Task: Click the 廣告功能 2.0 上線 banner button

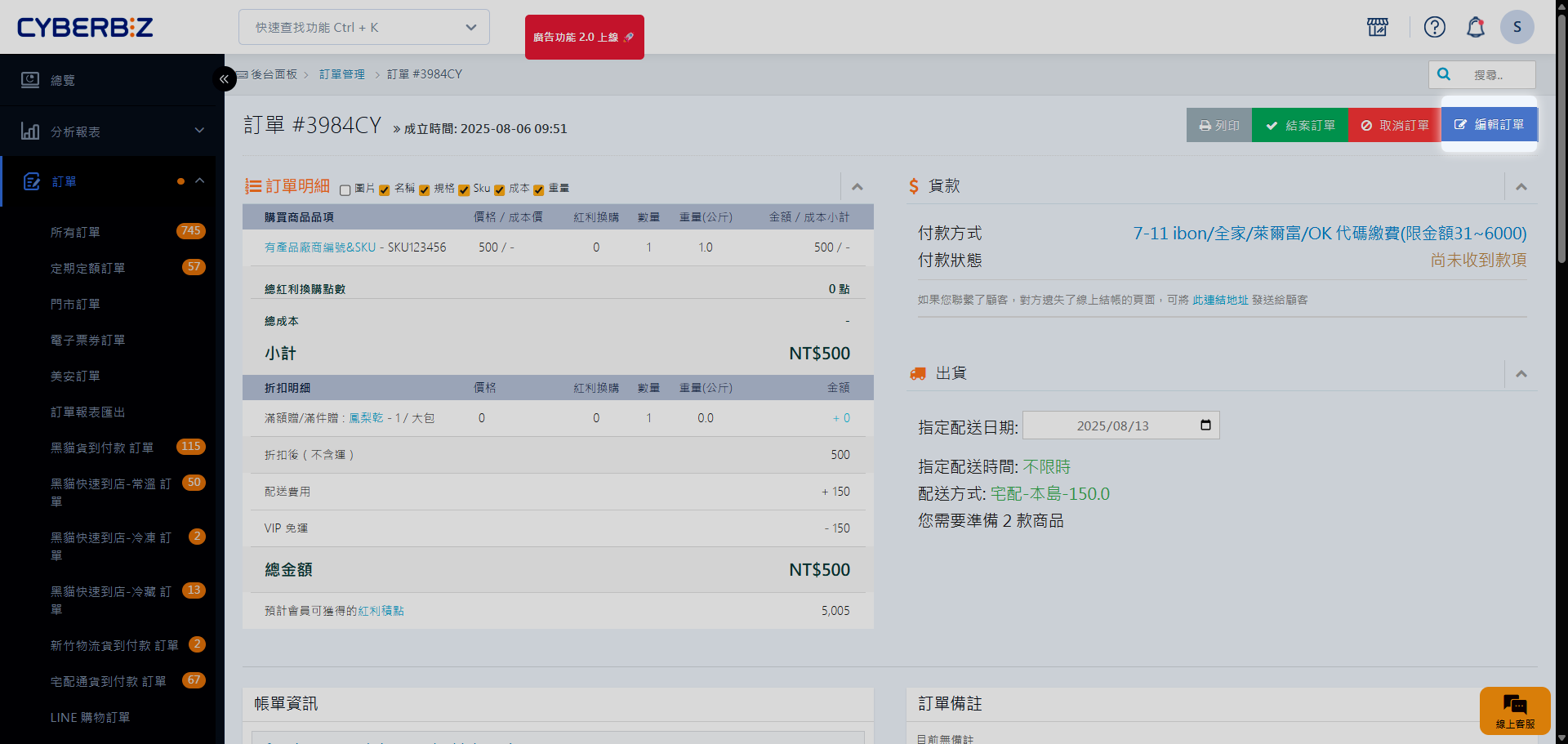Action: click(584, 37)
